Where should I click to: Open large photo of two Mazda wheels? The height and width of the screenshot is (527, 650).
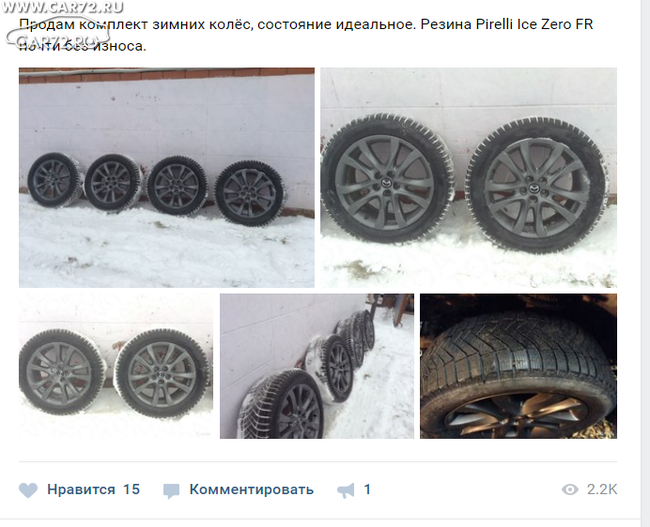coord(468,177)
